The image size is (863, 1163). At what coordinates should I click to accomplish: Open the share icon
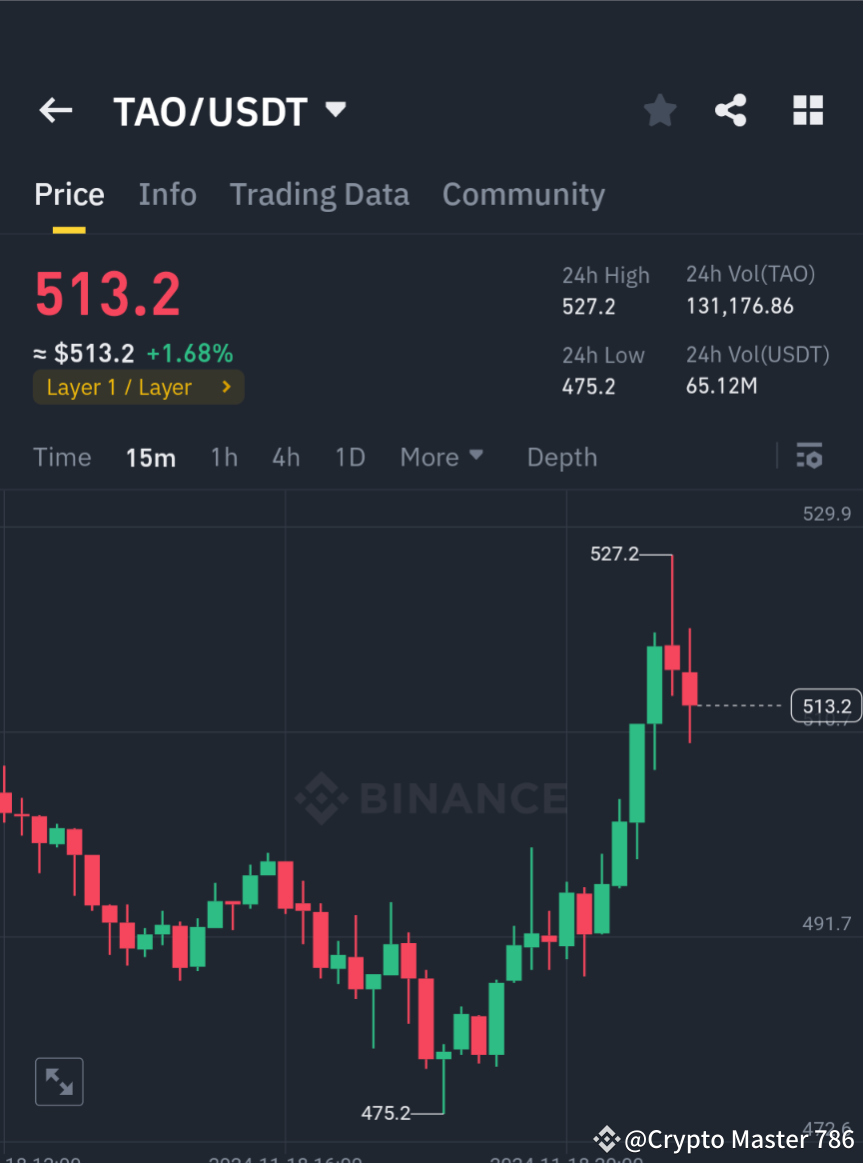[x=731, y=110]
